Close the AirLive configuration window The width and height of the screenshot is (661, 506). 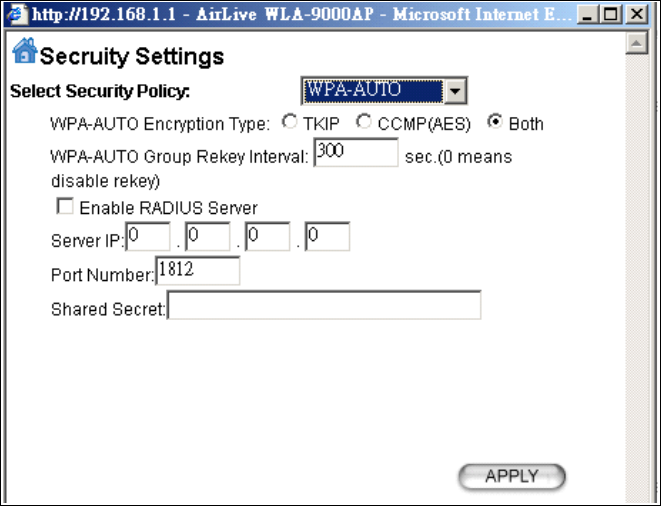pos(637,15)
